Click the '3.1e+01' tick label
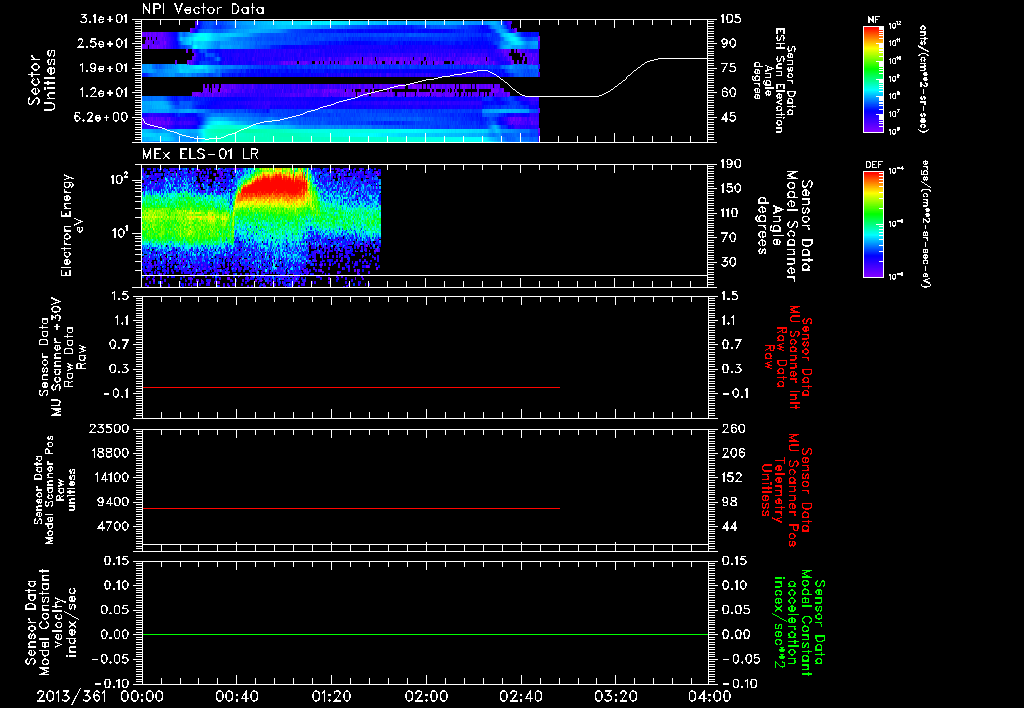This screenshot has height=708, width=1024. pyautogui.click(x=106, y=19)
